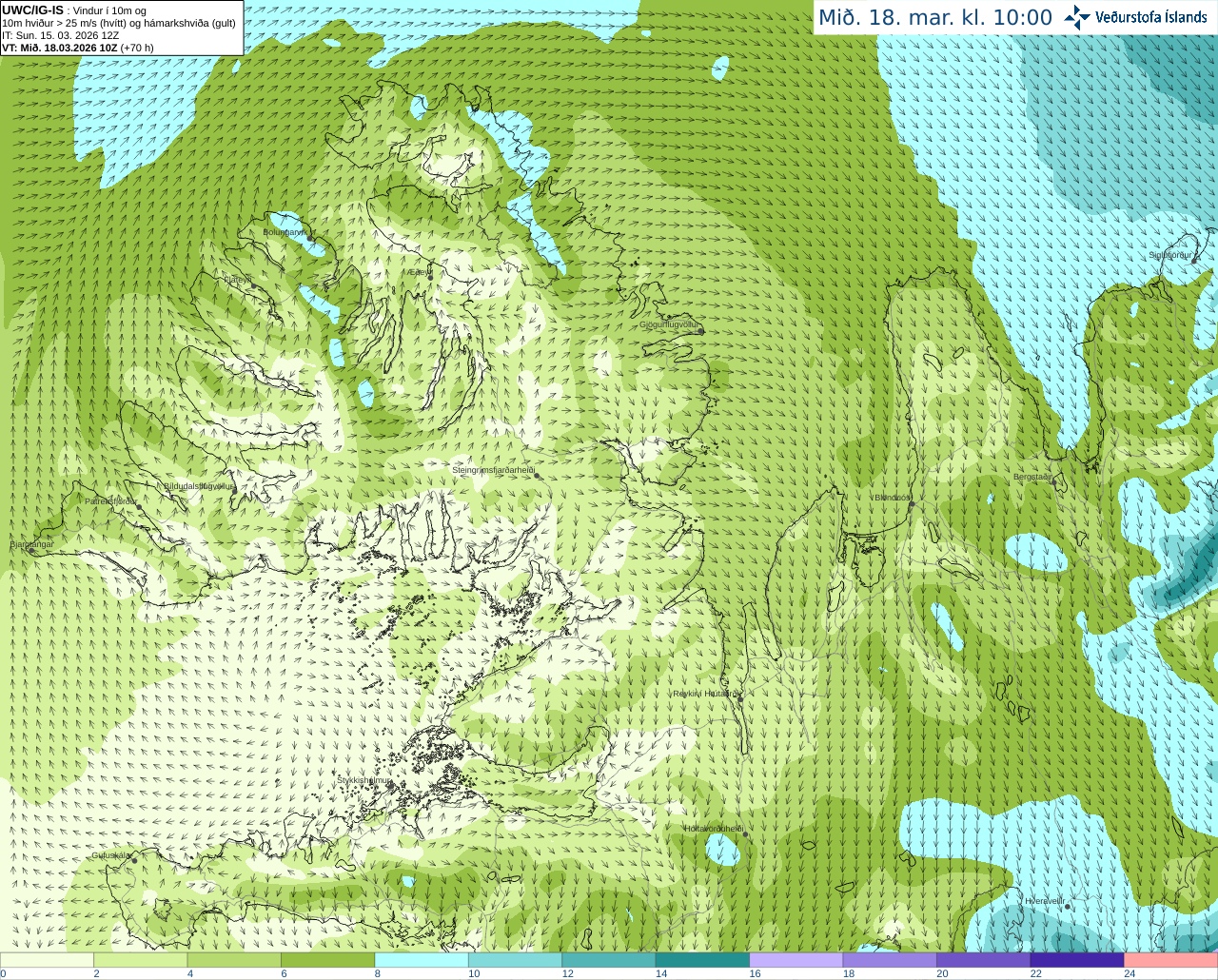Click the 2–4 m/s light green legend swatch
1218x980 pixels.
click(140, 960)
